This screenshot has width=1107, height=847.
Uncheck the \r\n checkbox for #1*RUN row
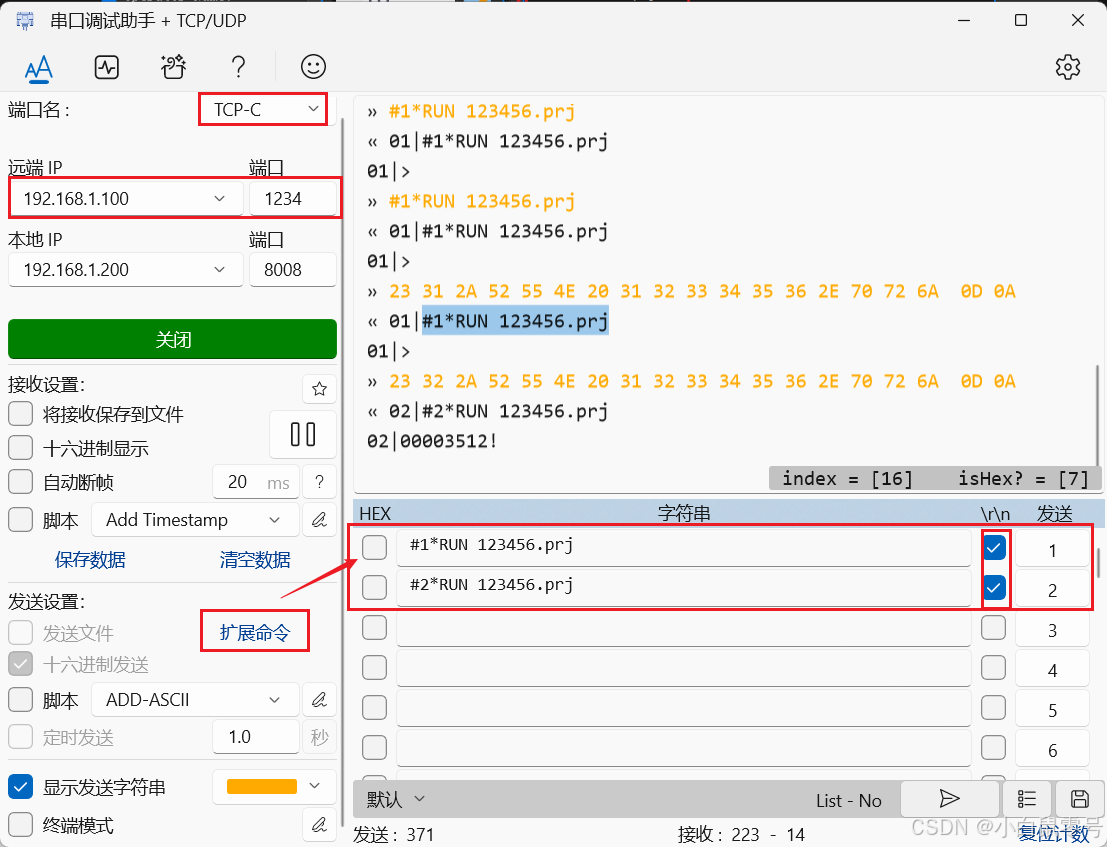tap(993, 547)
